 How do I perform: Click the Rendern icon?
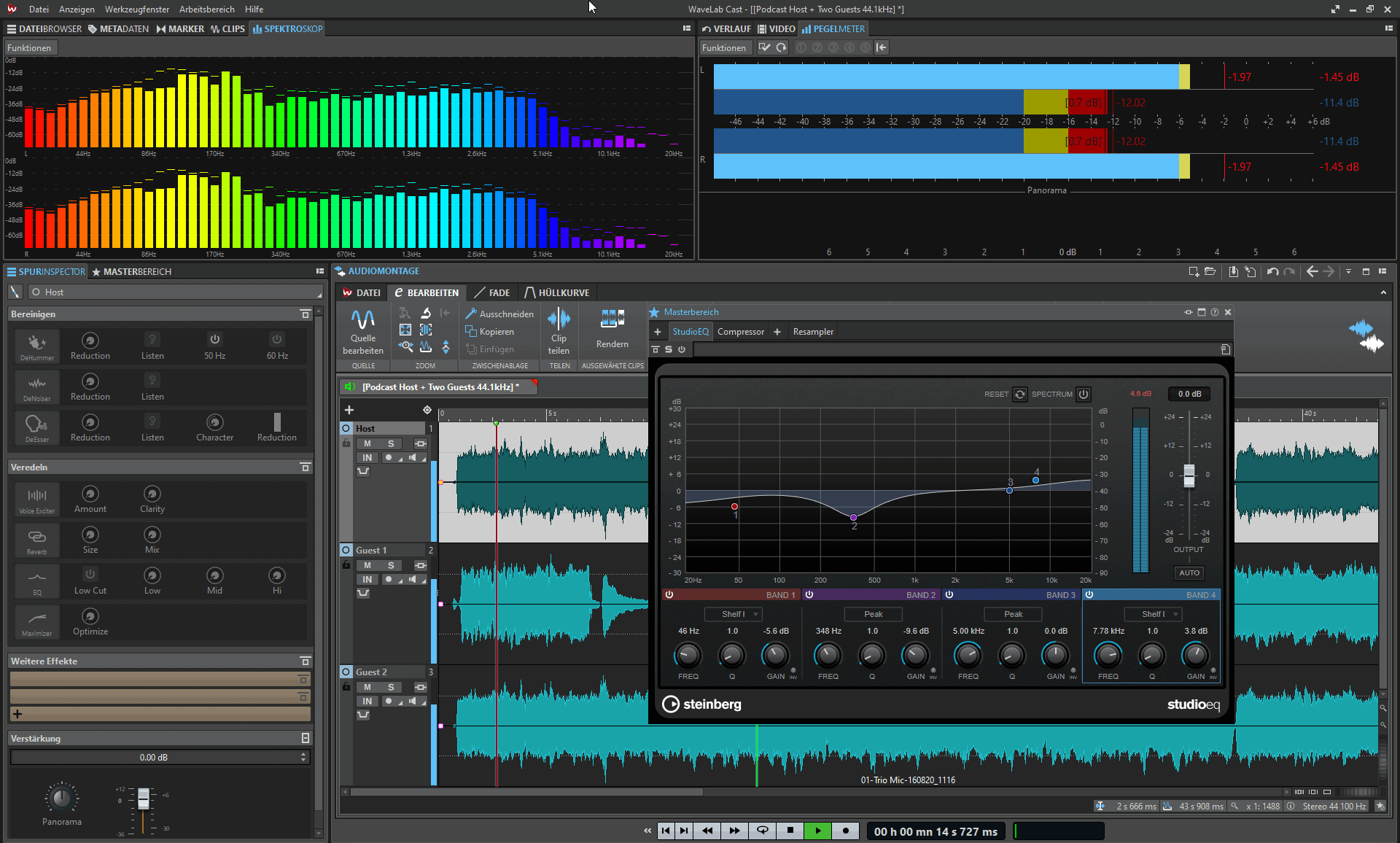(611, 327)
